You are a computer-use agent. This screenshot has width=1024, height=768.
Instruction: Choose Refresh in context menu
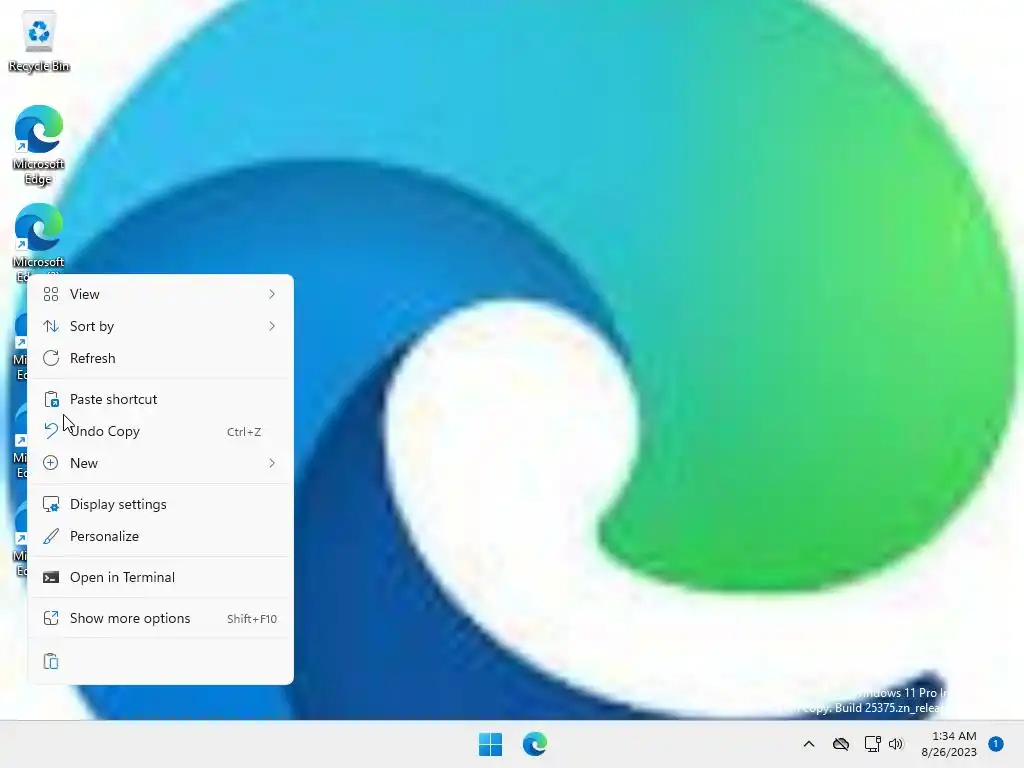161,358
